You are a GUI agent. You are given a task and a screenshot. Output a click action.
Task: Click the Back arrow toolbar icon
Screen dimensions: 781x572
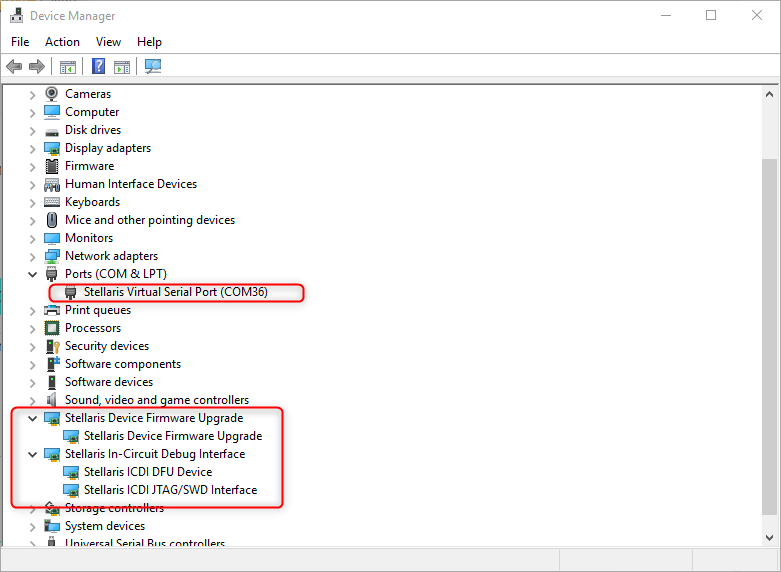(x=14, y=66)
